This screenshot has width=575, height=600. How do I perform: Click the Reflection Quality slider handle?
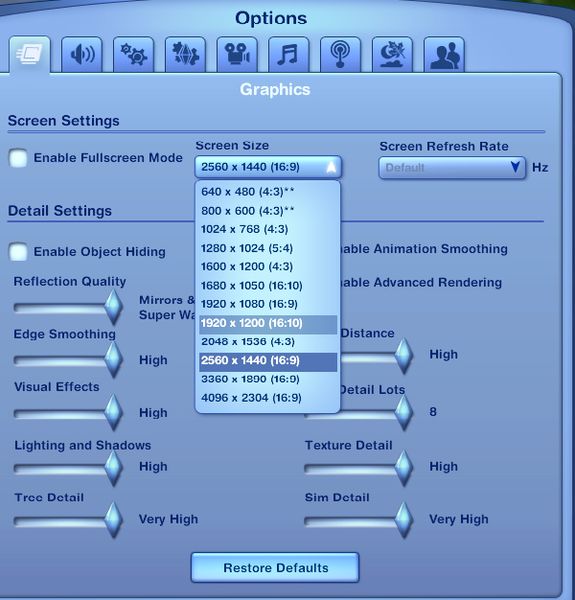pos(113,307)
